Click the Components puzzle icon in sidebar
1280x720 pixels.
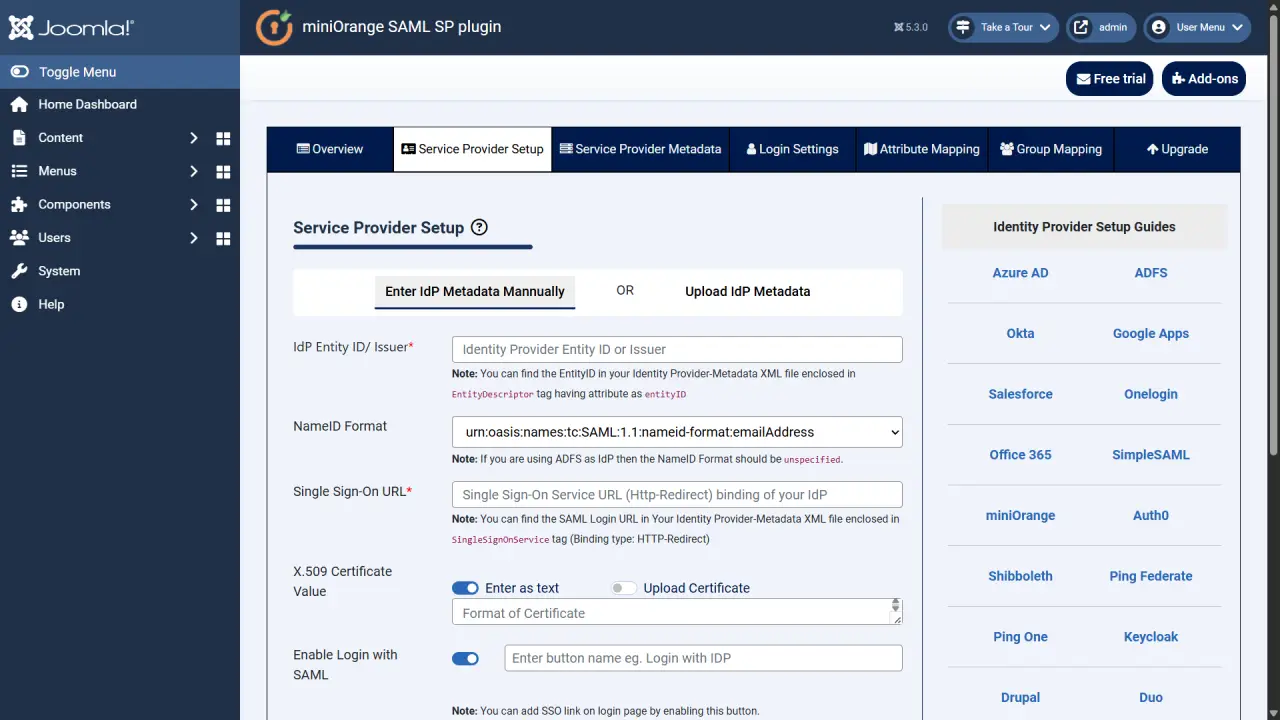[19, 204]
